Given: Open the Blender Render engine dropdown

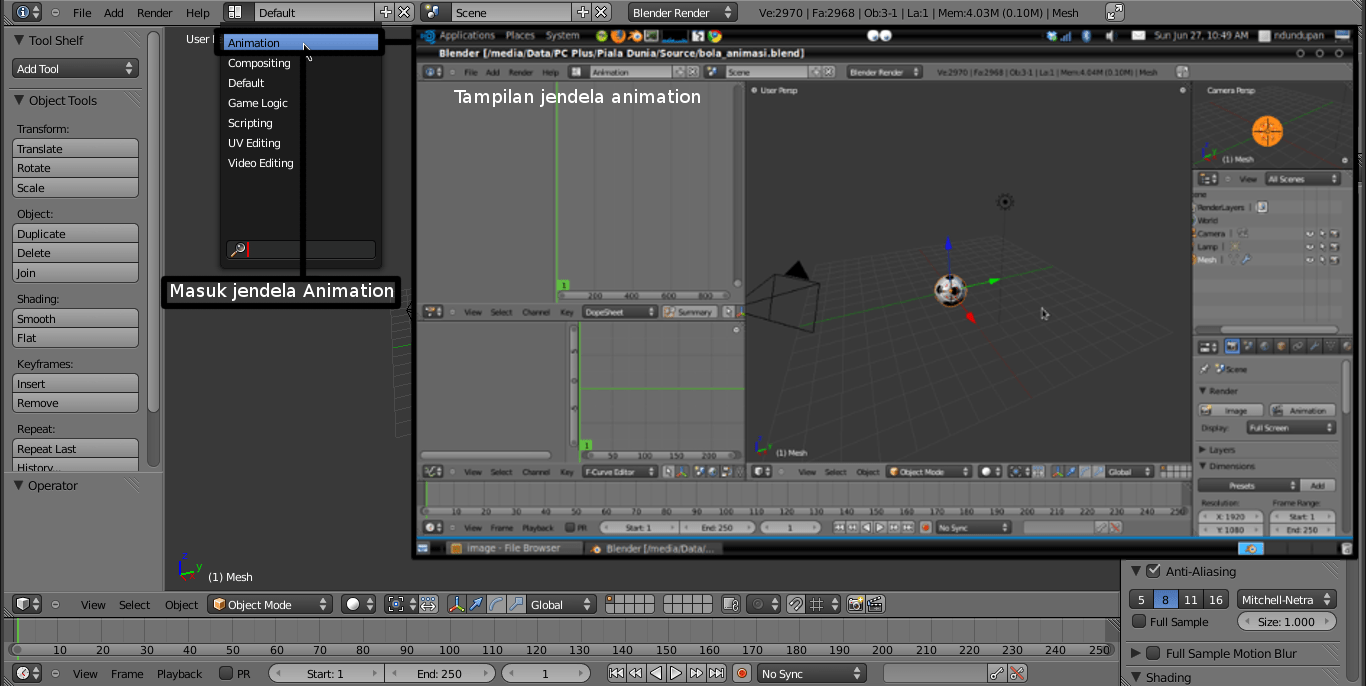Looking at the screenshot, I should (683, 13).
